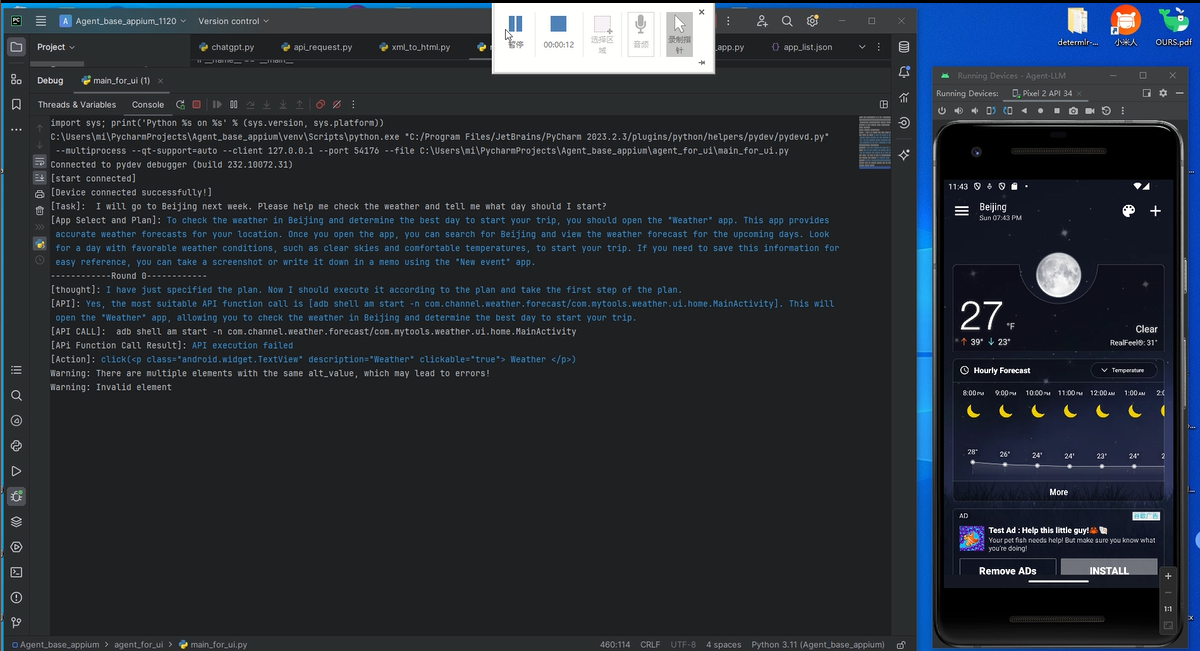Switch to Threads & Variables tab

(x=77, y=104)
